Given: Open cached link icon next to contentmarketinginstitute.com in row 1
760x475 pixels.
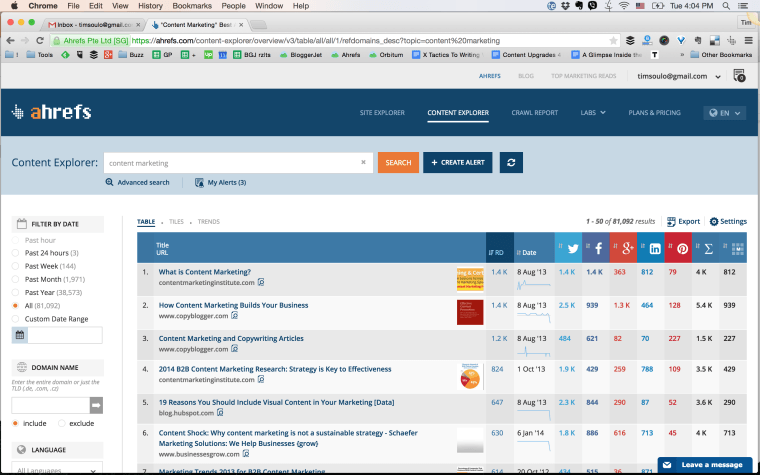Looking at the screenshot, I should coord(261,282).
